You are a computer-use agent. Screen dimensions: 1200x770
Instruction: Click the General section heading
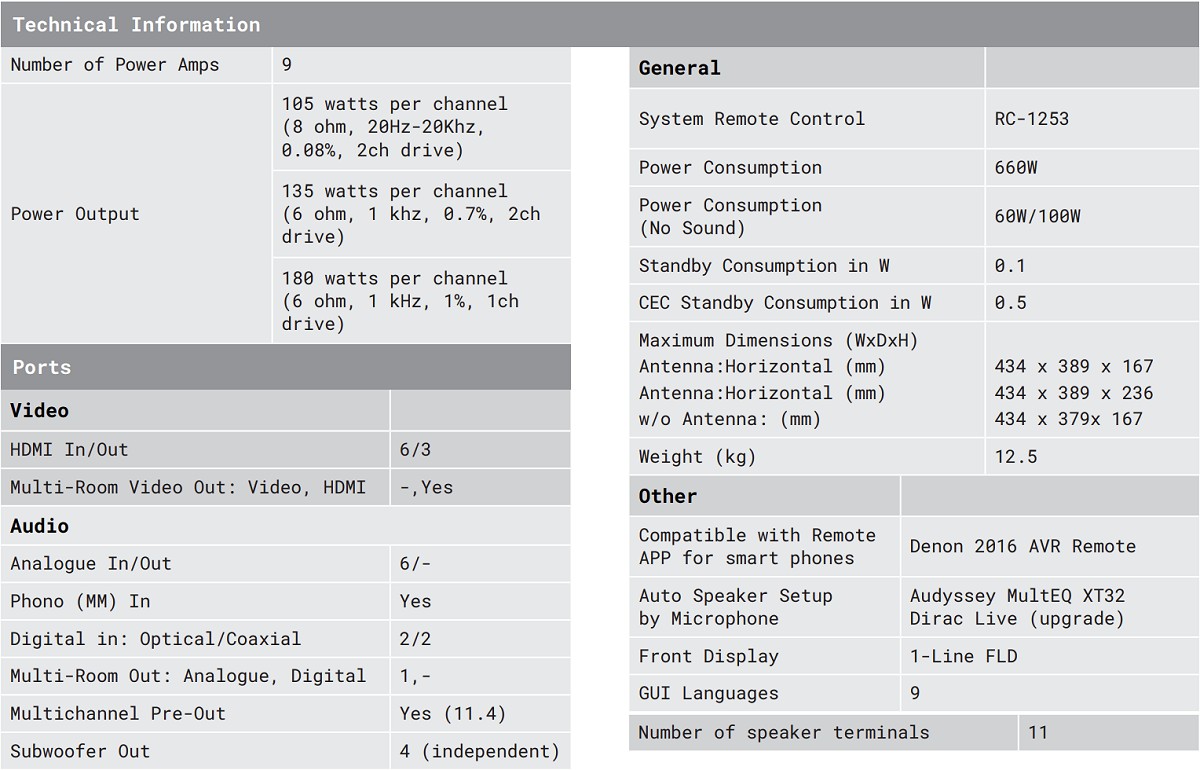coord(679,68)
